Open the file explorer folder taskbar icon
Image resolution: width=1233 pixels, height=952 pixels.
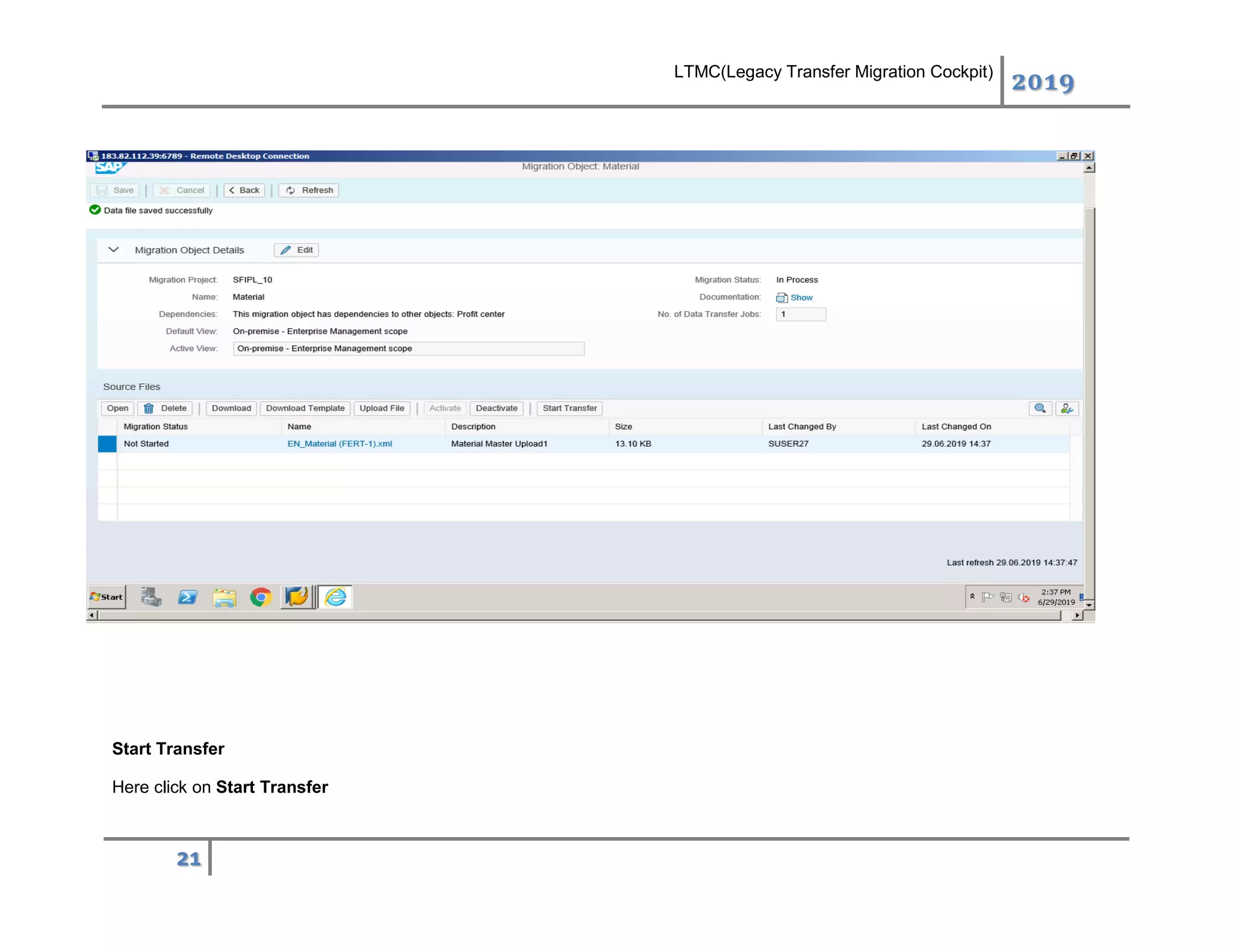click(x=225, y=597)
